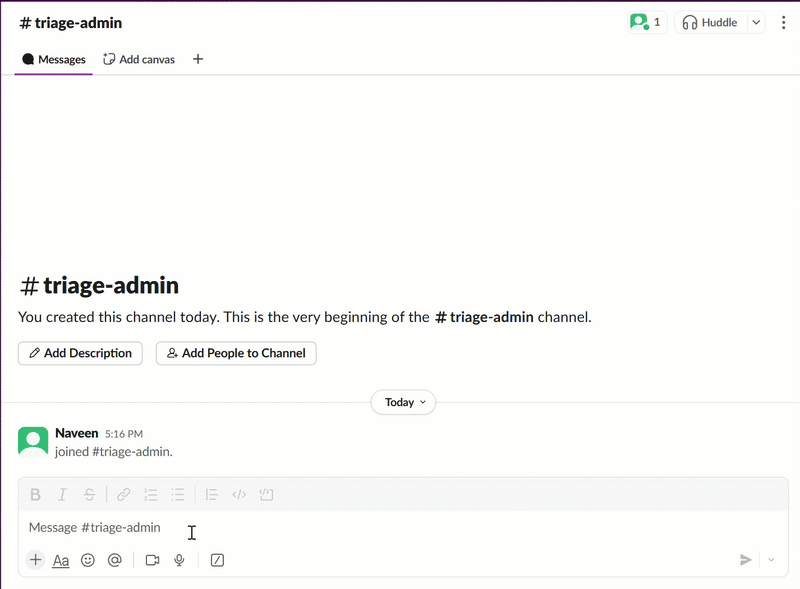The image size is (800, 589).
Task: Switch to the Messages tab
Action: [x=54, y=59]
